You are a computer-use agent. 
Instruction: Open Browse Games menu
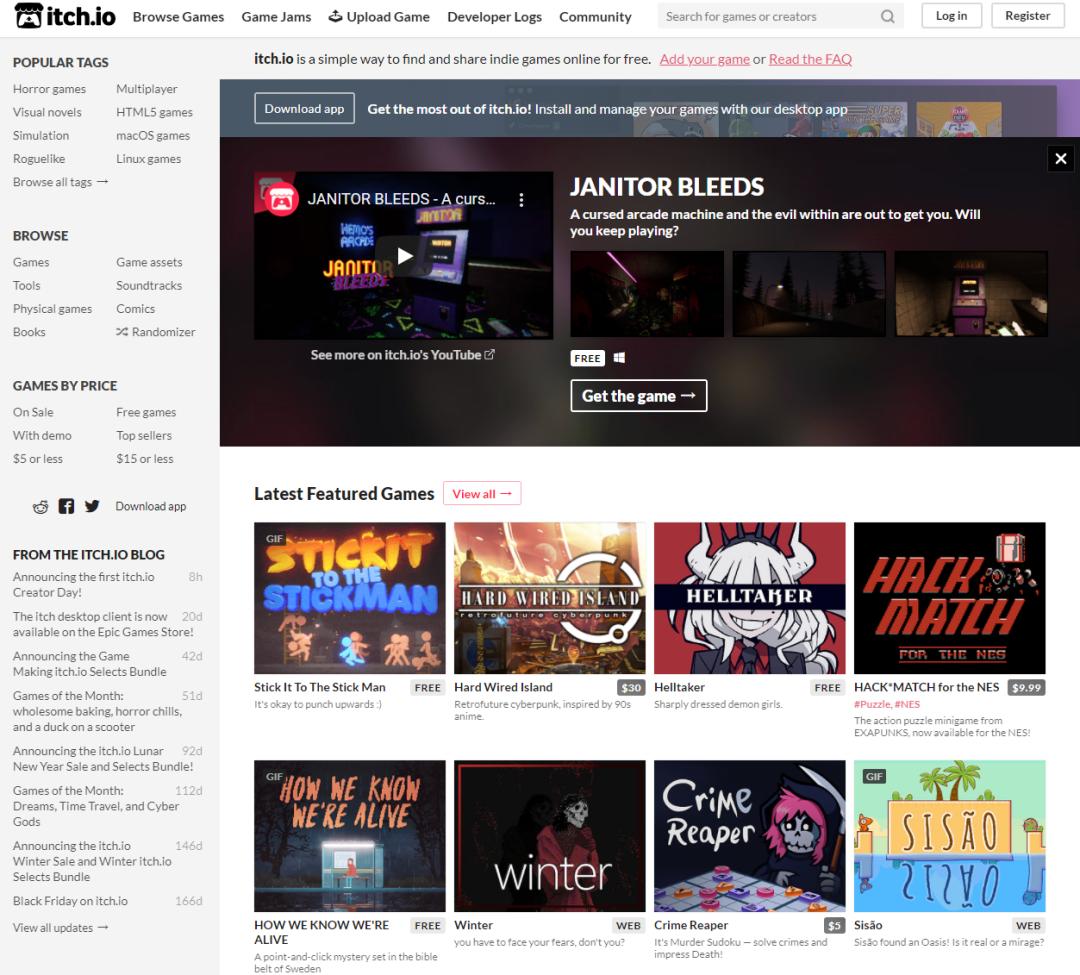(178, 17)
